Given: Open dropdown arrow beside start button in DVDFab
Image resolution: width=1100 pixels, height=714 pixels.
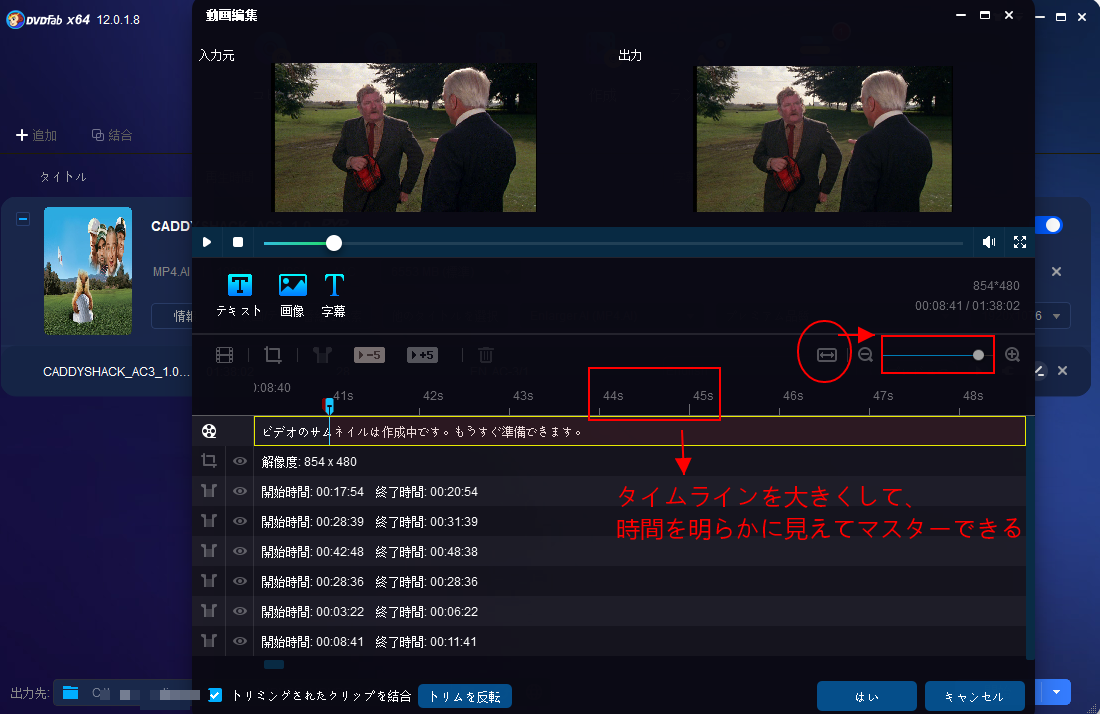Looking at the screenshot, I should point(1057,692).
